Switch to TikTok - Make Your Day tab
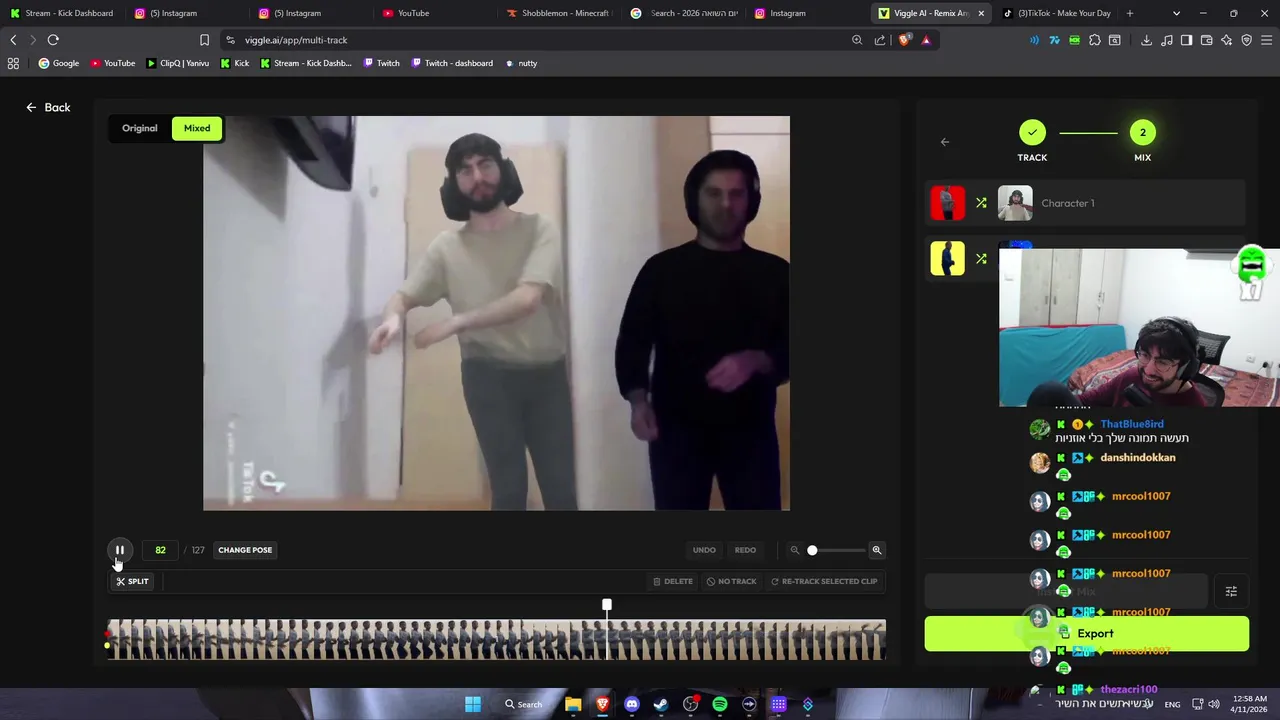 1057,13
